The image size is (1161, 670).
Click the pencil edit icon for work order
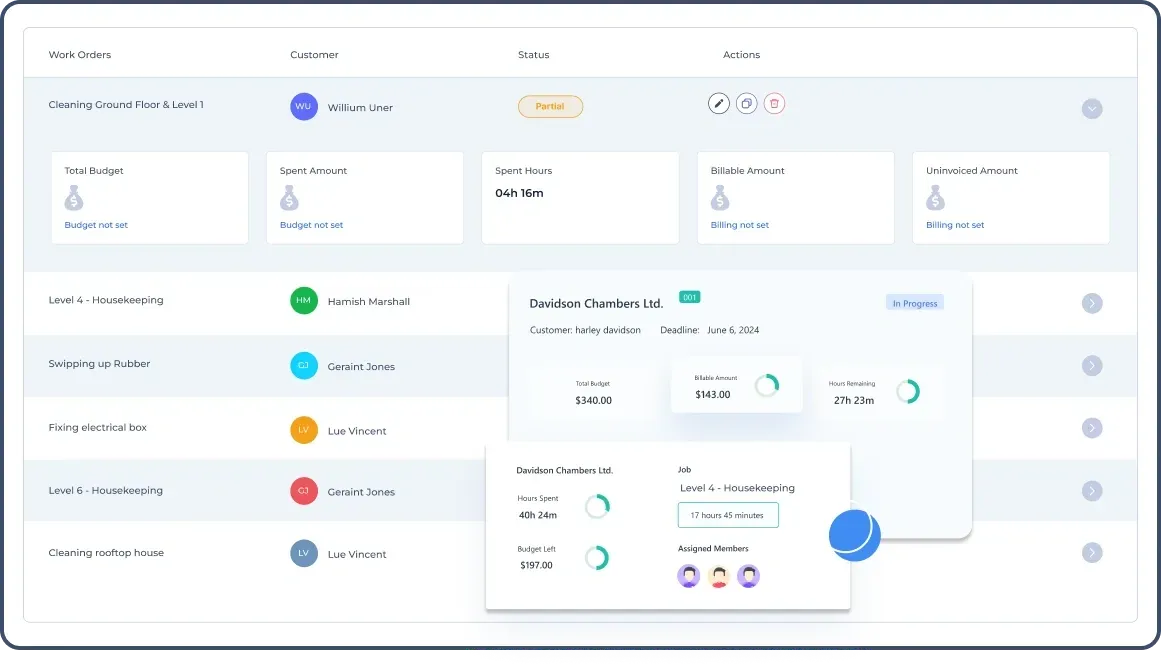click(718, 104)
